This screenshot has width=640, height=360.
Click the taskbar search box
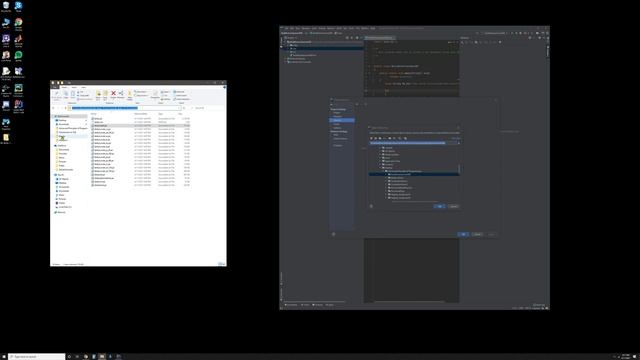tap(37, 357)
